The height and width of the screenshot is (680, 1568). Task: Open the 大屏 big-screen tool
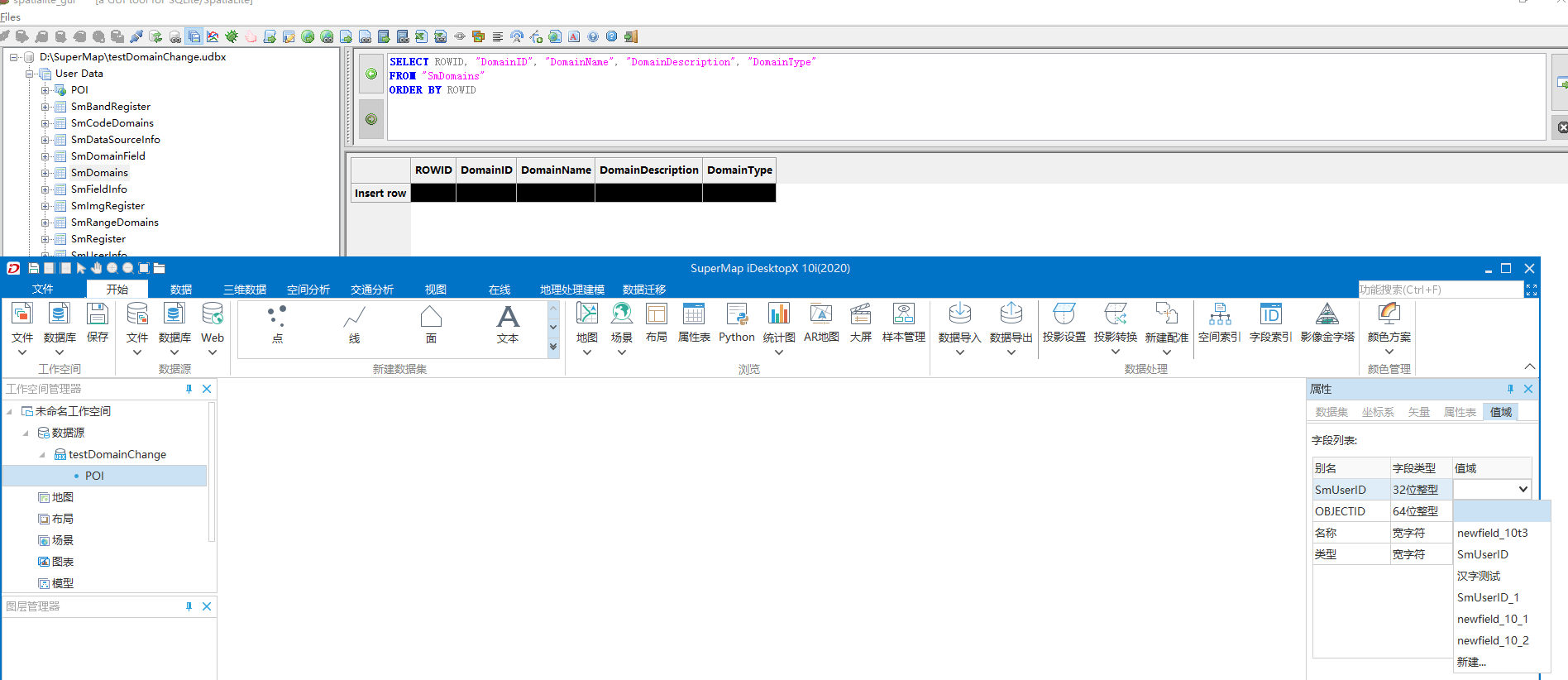point(861,323)
